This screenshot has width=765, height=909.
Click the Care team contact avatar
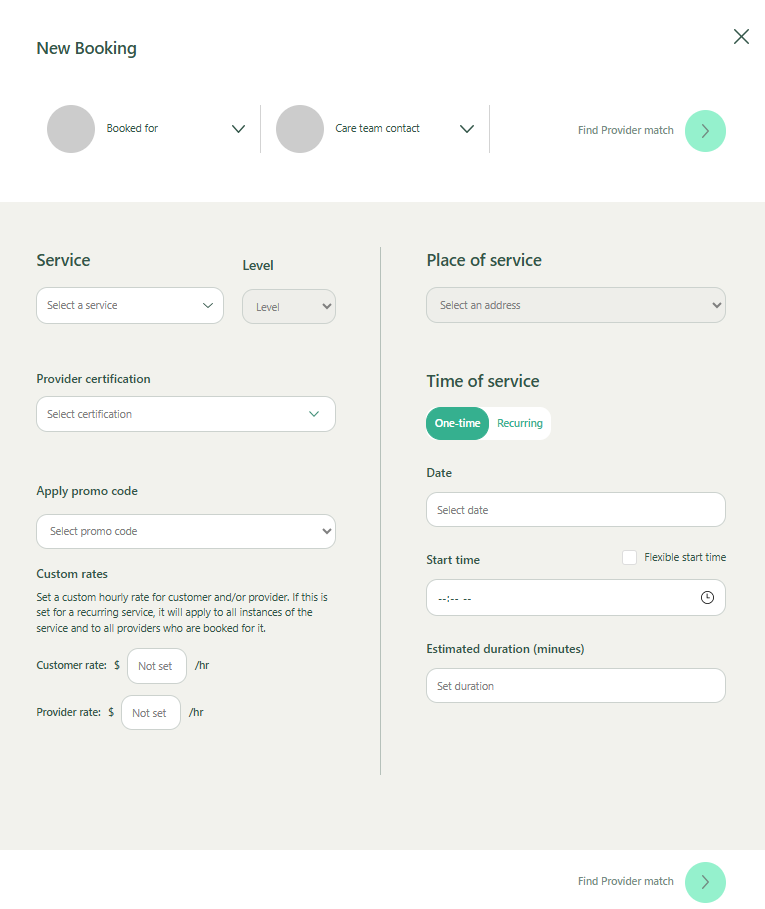(x=300, y=129)
